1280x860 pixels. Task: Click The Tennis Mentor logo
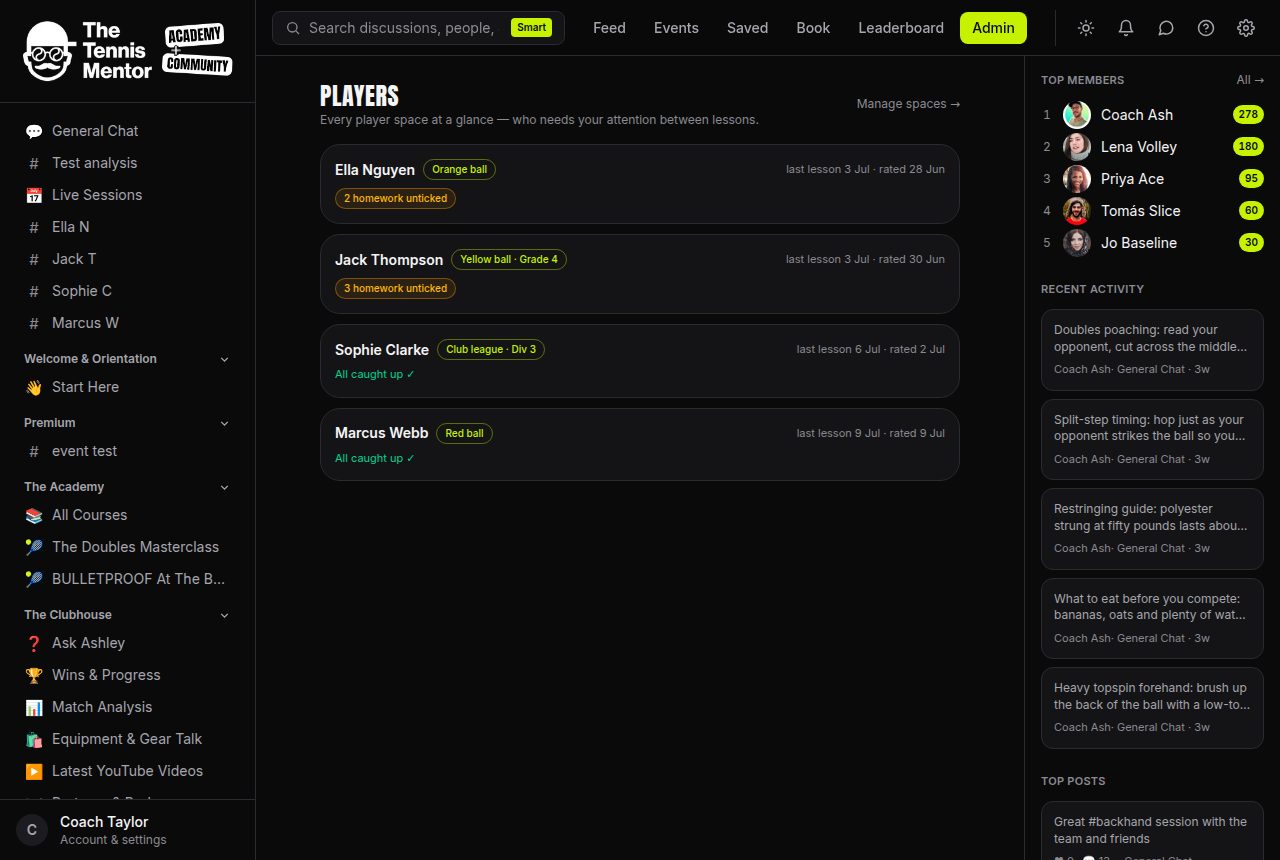coord(88,51)
